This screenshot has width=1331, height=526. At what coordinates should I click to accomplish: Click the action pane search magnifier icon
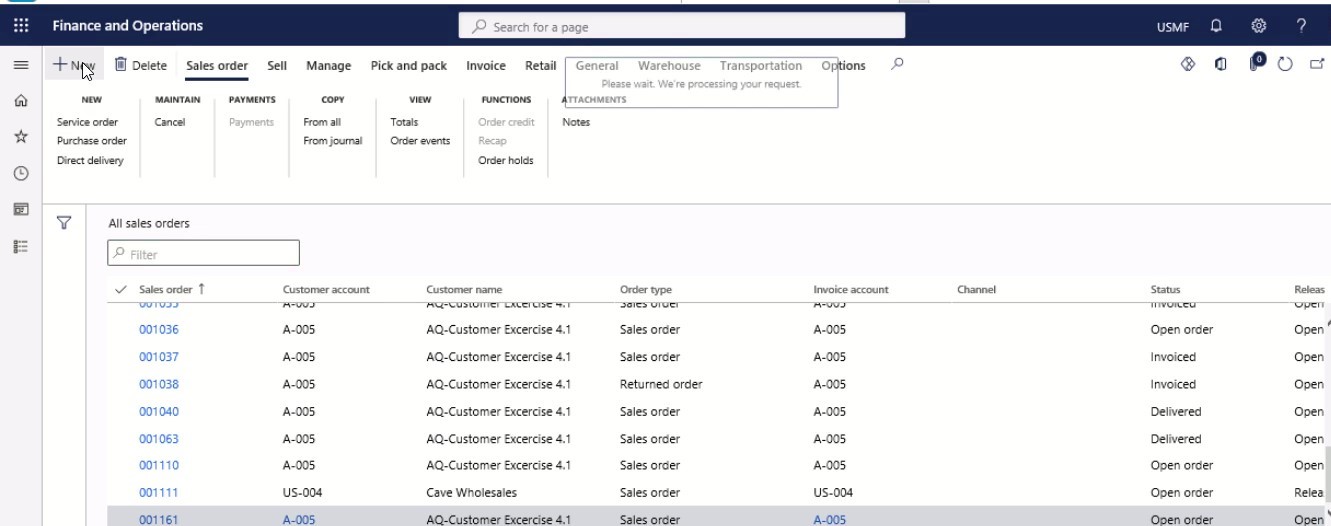tap(897, 64)
